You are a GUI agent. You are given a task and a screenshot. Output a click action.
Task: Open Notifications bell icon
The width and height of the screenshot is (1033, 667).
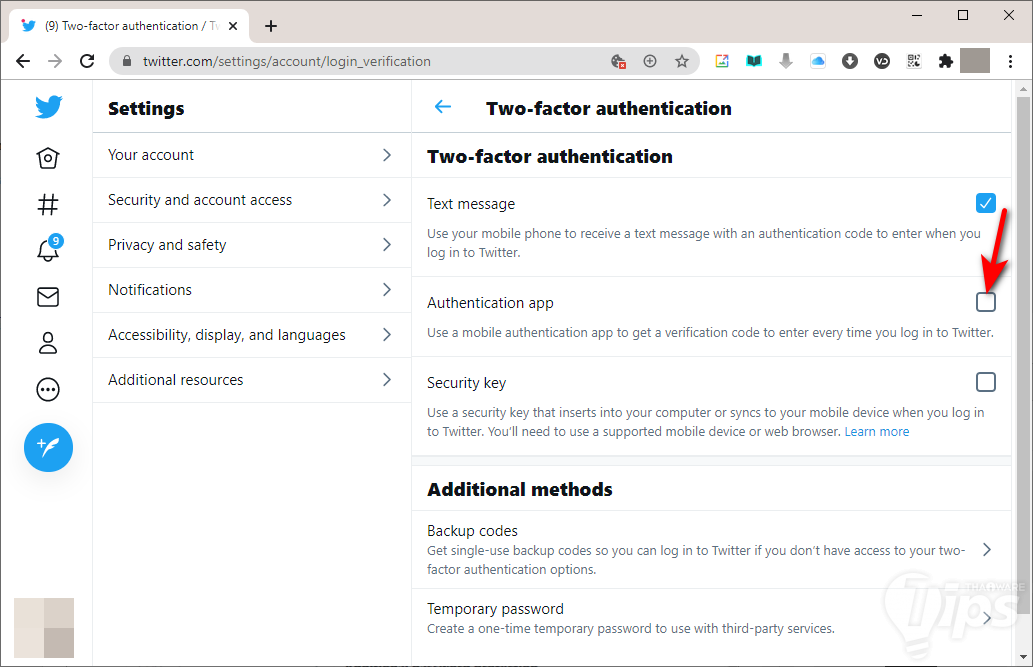[x=48, y=250]
